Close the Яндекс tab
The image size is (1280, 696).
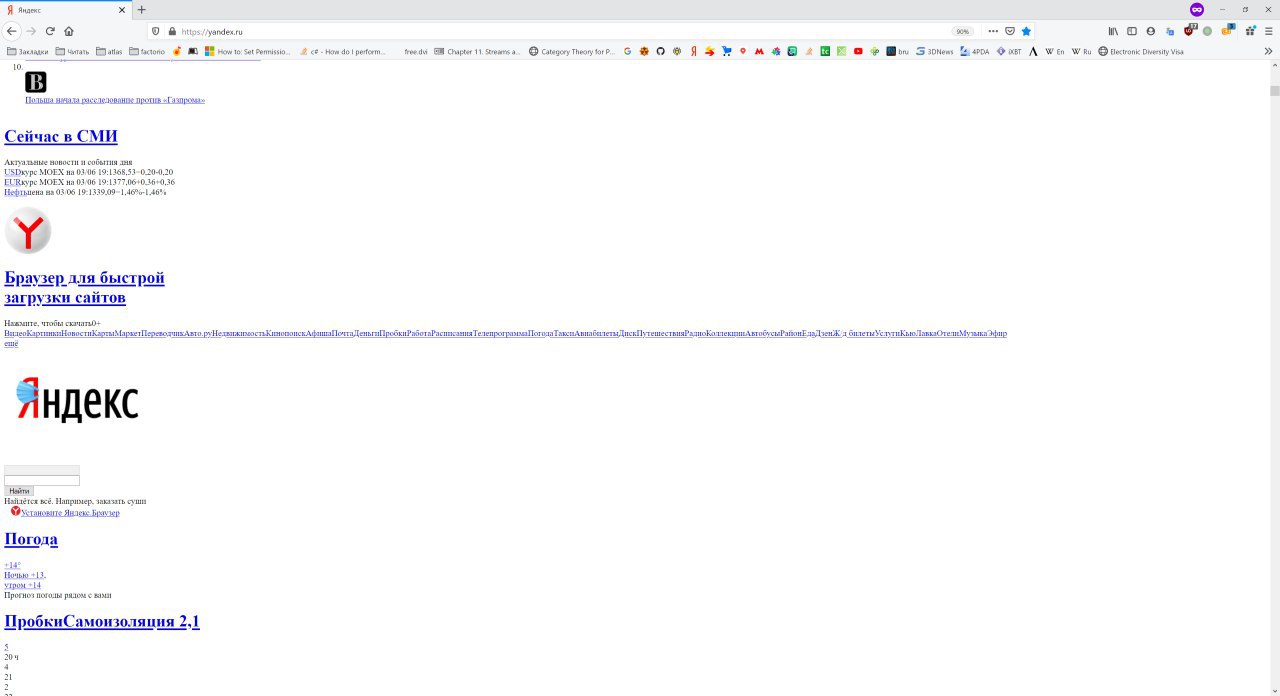[x=122, y=9]
